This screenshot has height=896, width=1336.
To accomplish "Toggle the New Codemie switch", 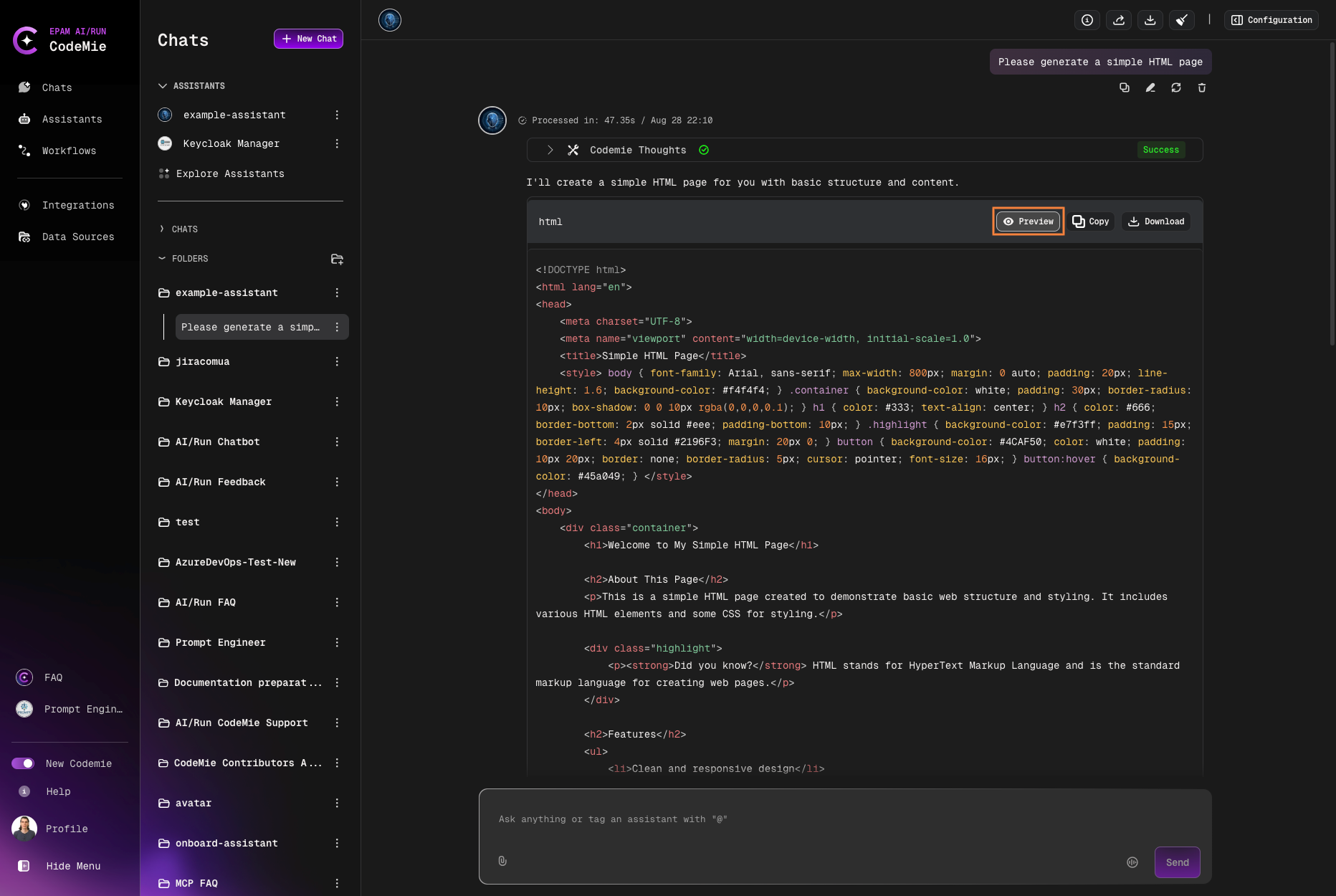I will pos(23,763).
